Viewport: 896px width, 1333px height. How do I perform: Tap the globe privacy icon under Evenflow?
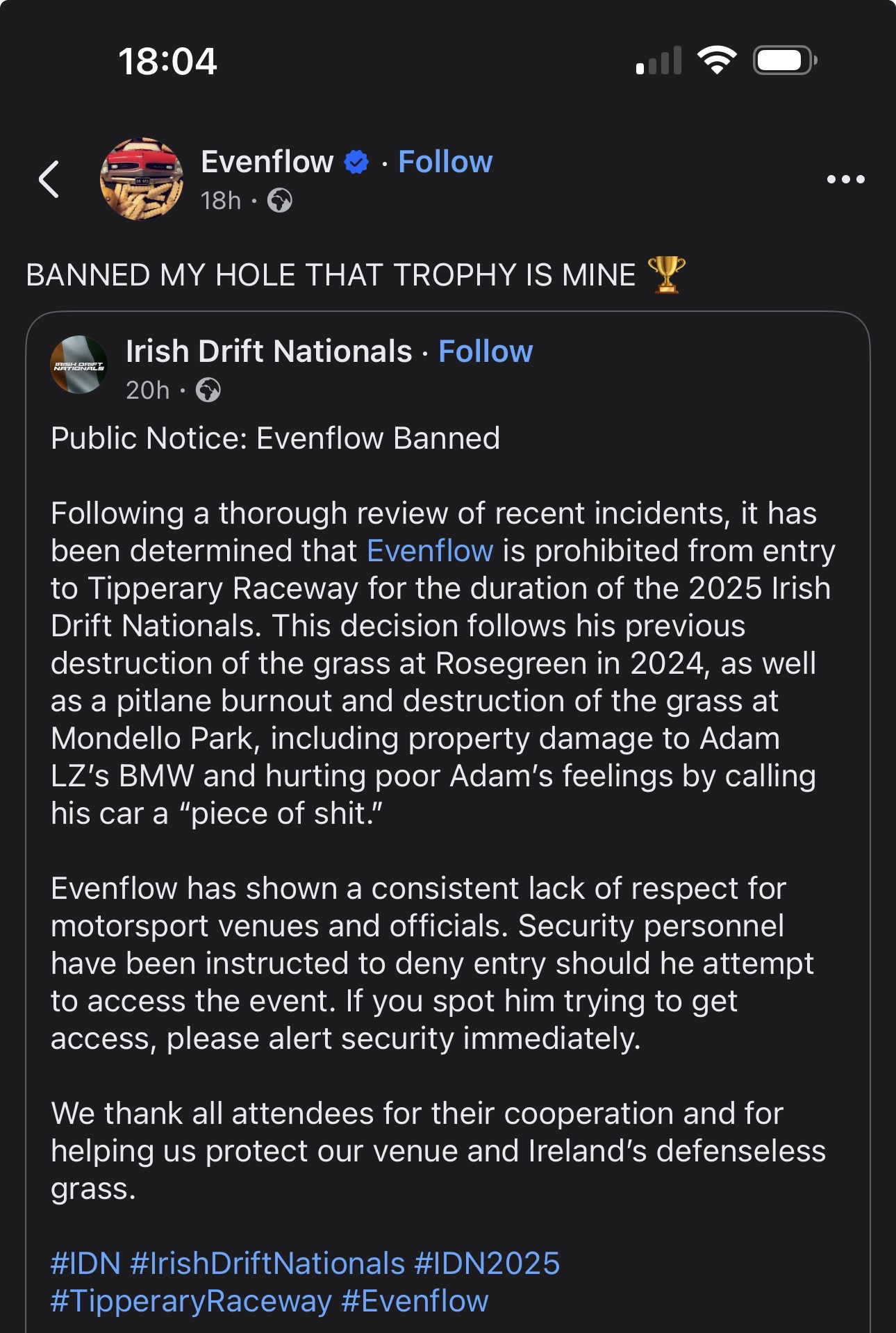[280, 201]
